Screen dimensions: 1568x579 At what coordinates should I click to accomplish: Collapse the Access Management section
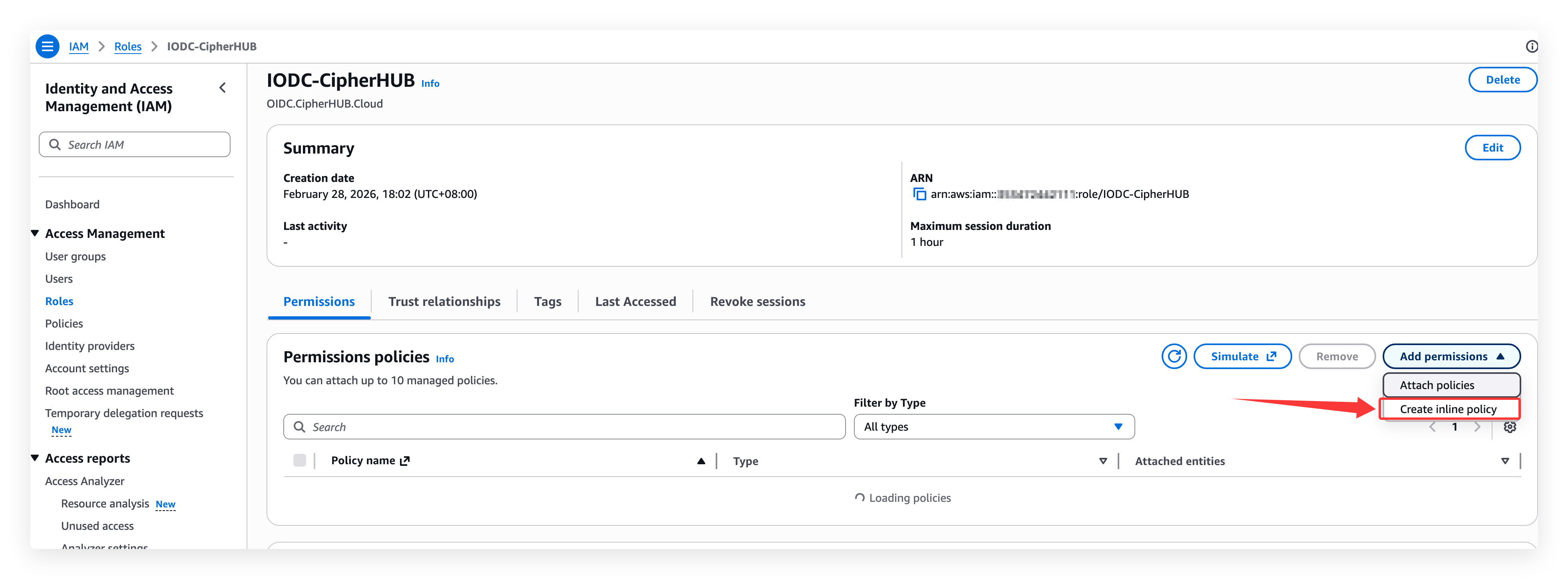pos(35,233)
